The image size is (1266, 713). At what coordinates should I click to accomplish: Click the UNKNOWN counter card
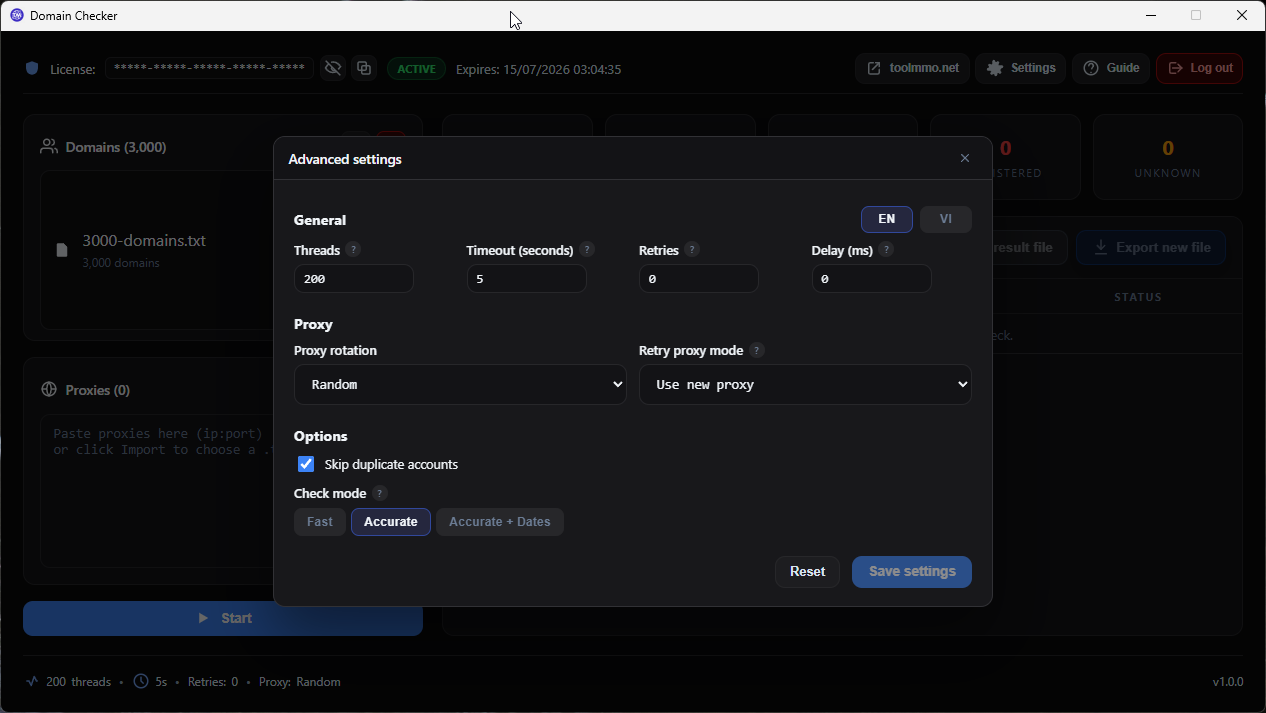[1167, 157]
